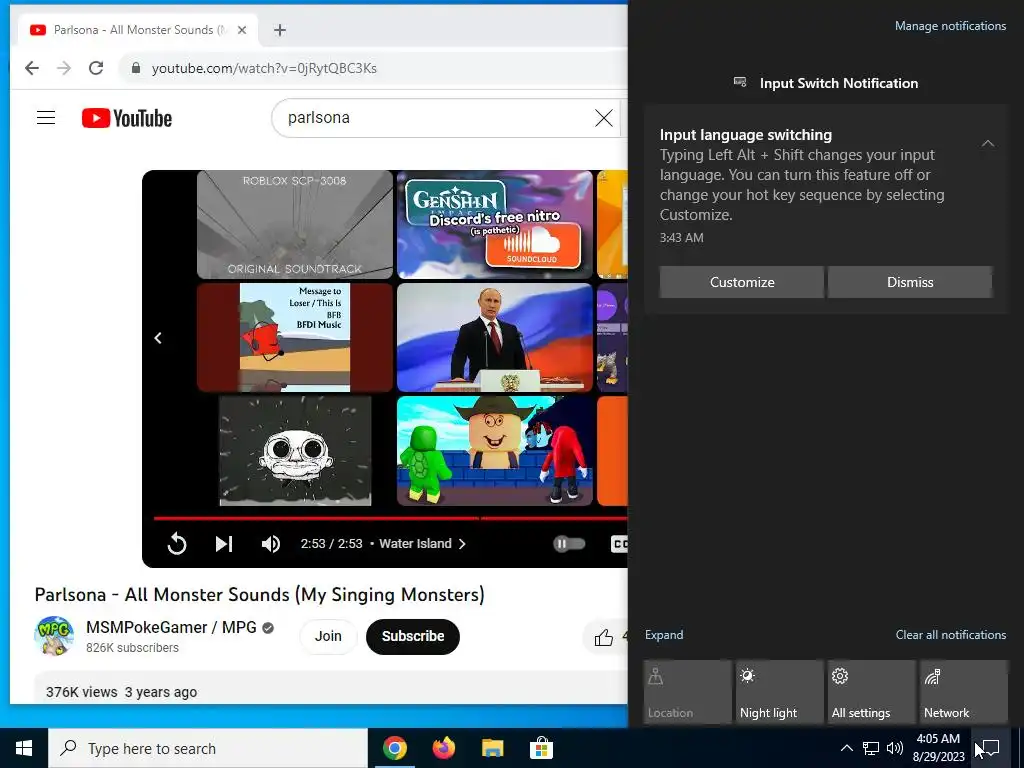The width and height of the screenshot is (1024, 768).
Task: Mute the video volume
Action: [270, 543]
